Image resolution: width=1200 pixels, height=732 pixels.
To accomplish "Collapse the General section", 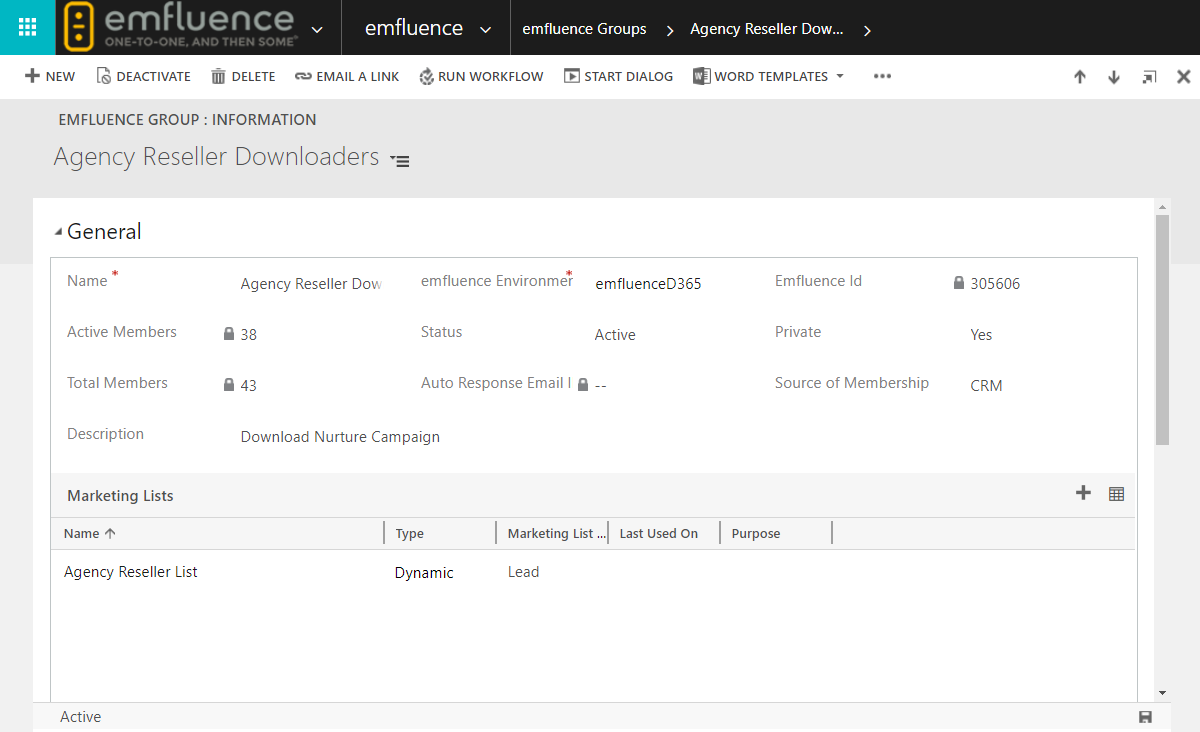I will 58,232.
